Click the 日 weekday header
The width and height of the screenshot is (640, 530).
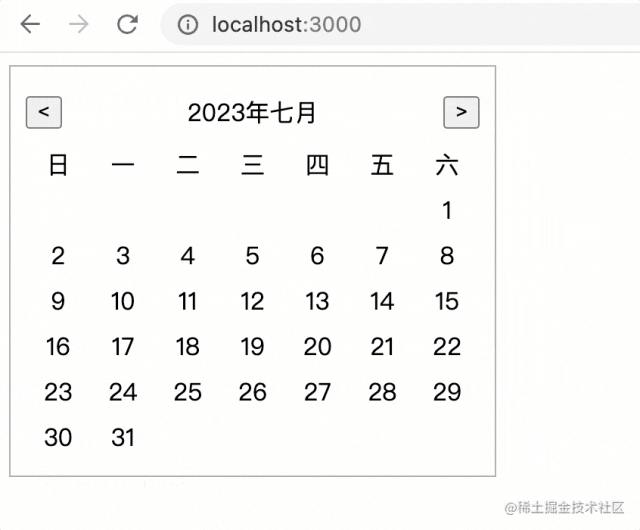(x=58, y=165)
